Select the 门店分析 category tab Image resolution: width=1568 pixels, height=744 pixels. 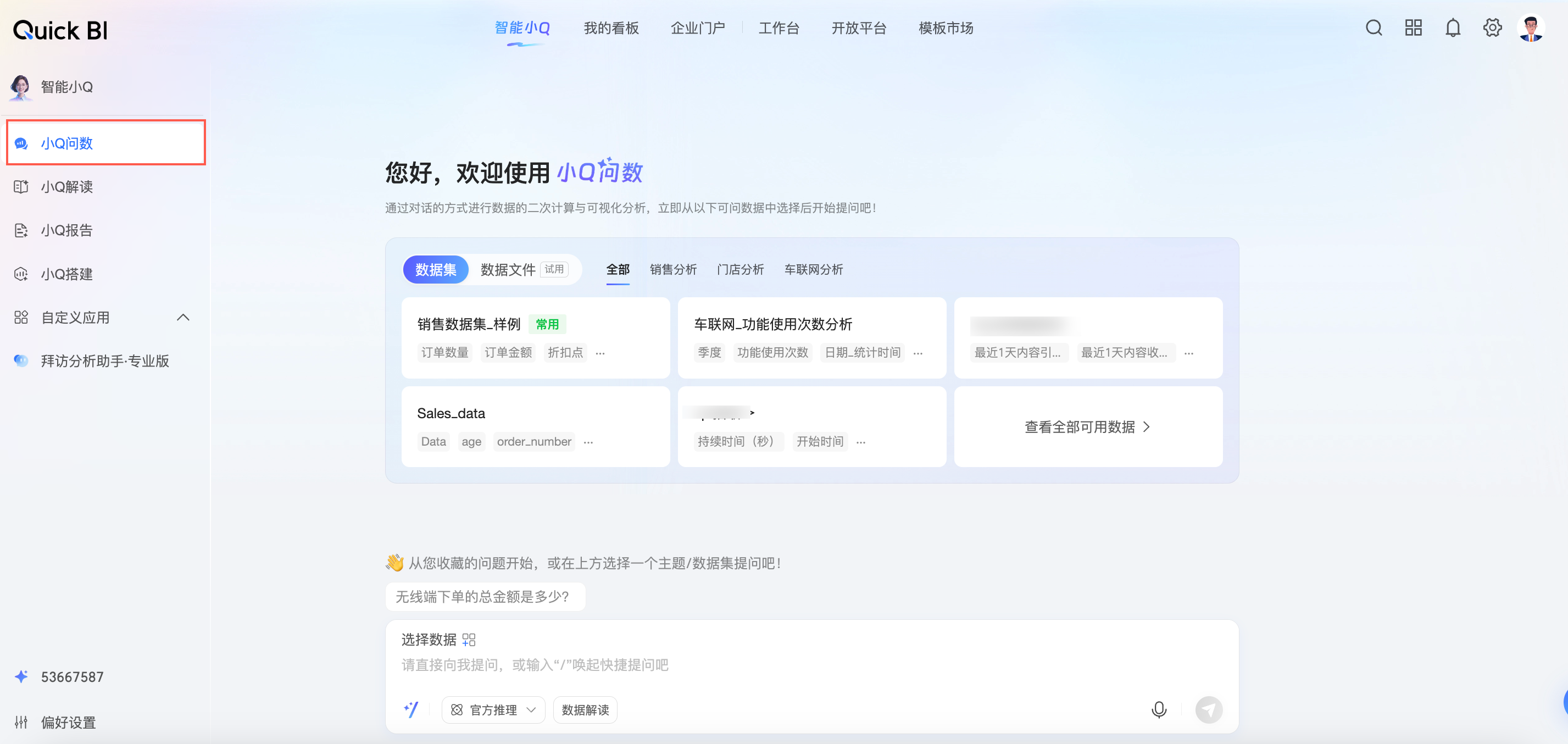pyautogui.click(x=739, y=269)
